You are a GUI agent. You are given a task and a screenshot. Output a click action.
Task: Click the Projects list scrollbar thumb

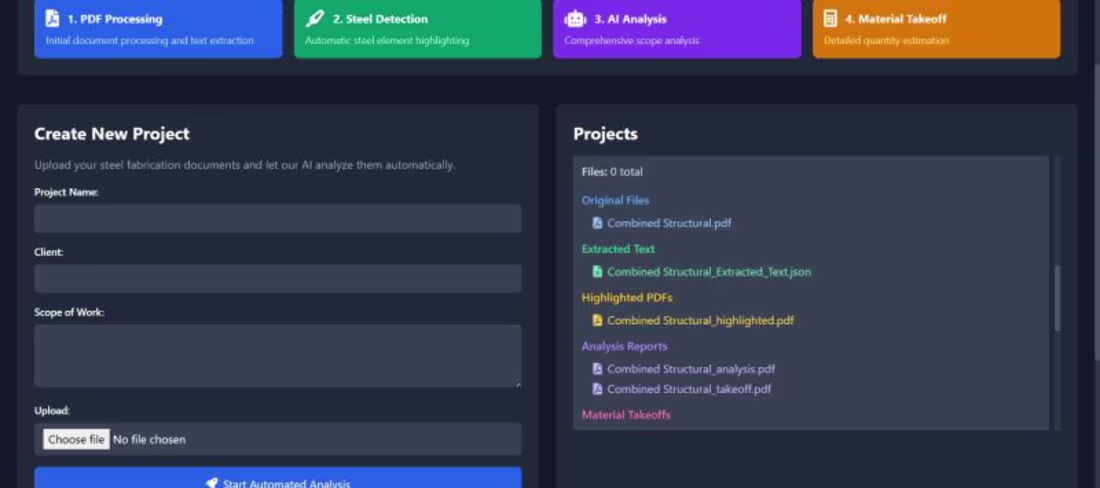click(1057, 299)
